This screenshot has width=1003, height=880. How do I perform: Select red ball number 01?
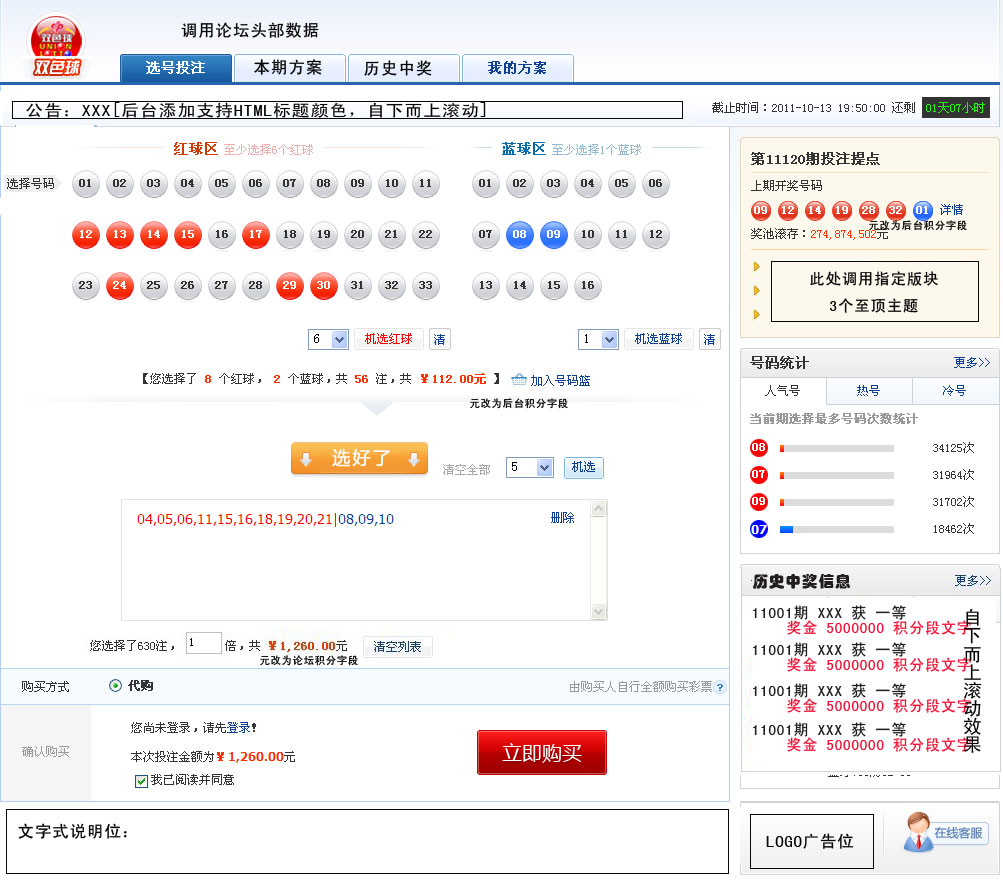86,184
